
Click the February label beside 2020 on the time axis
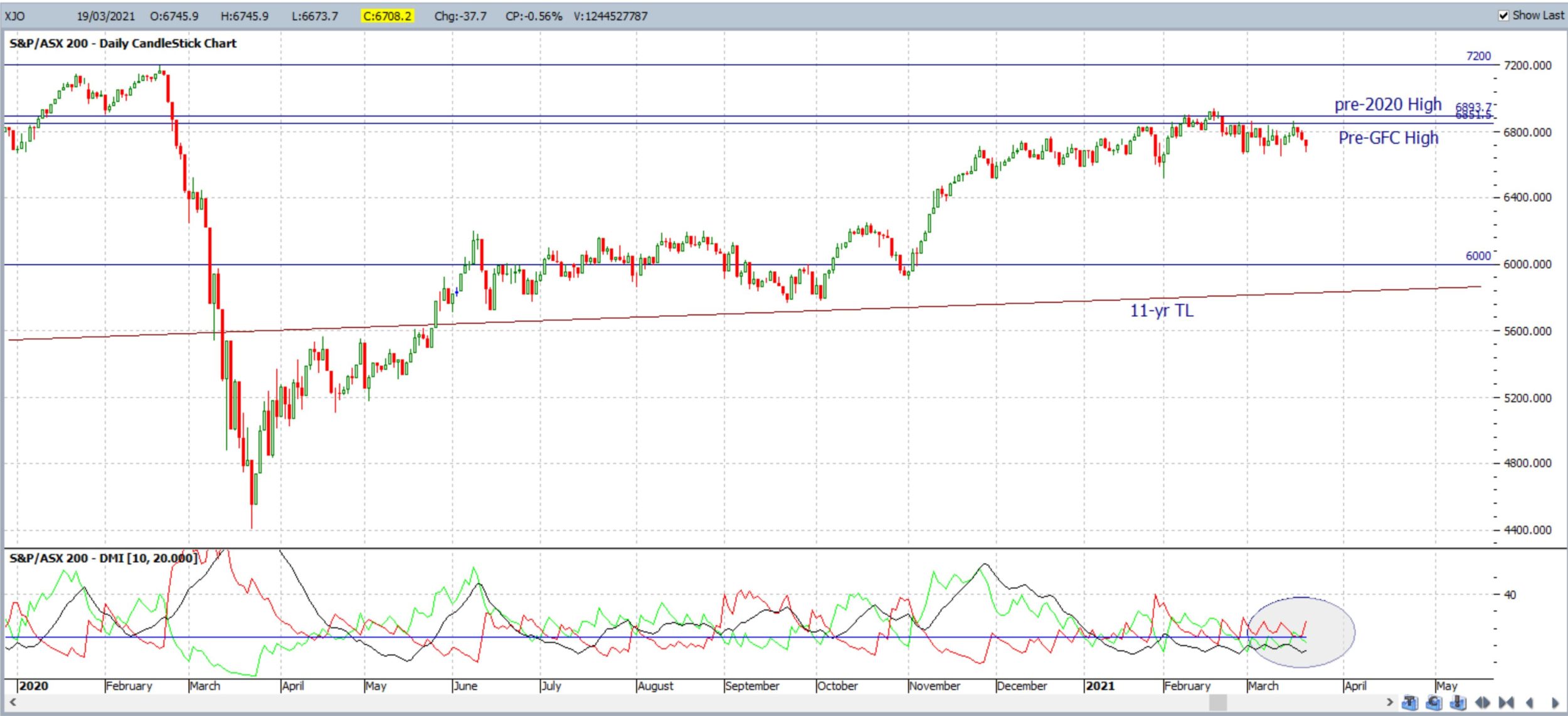(x=129, y=686)
